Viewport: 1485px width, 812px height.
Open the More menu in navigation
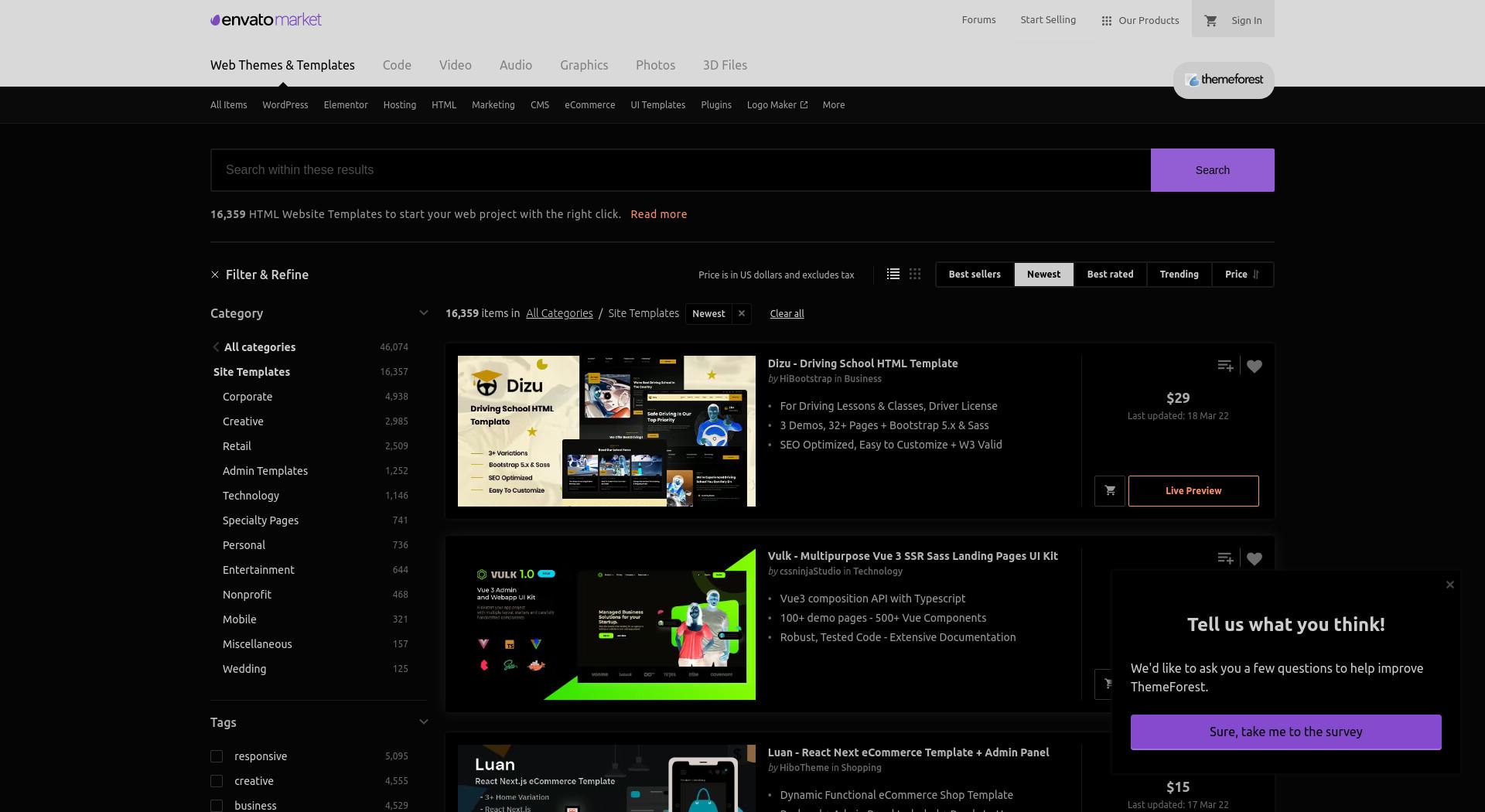pos(834,105)
